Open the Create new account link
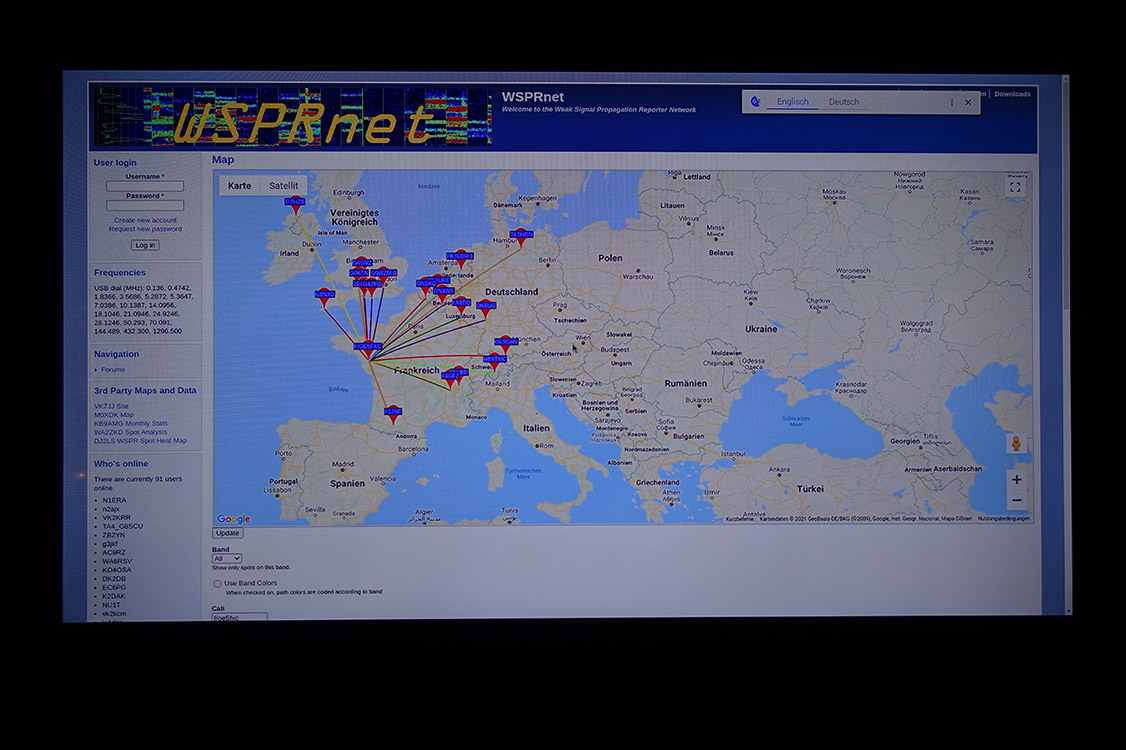 pos(145,221)
